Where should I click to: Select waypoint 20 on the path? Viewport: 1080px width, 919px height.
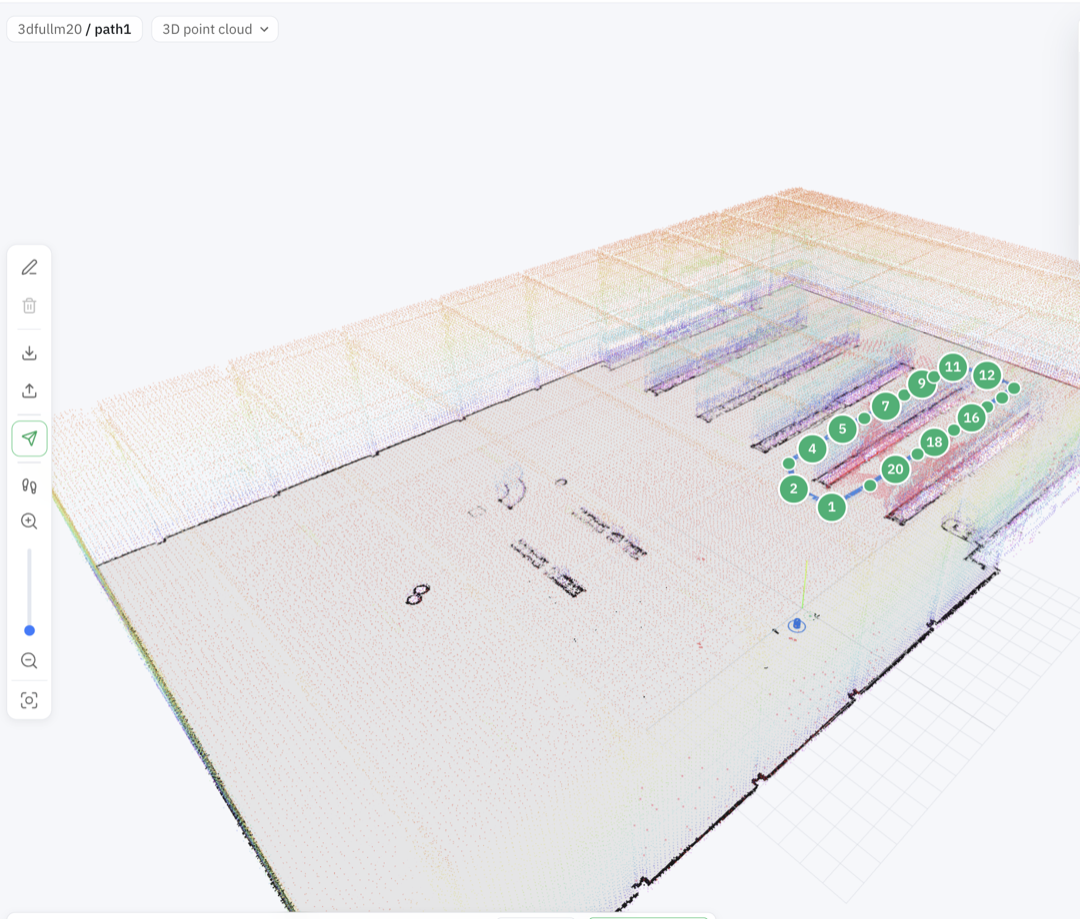pos(895,469)
